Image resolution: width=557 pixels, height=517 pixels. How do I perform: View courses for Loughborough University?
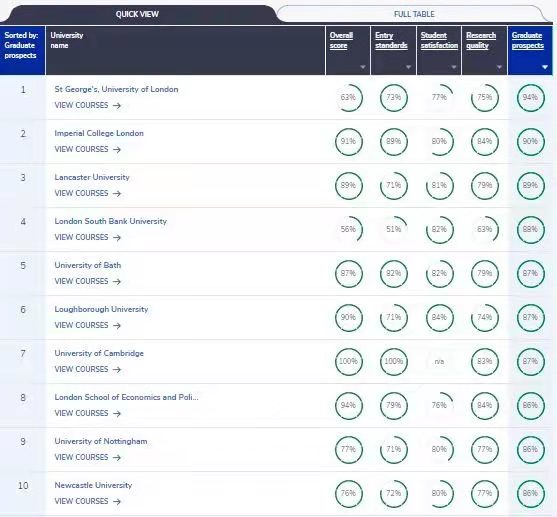click(88, 325)
